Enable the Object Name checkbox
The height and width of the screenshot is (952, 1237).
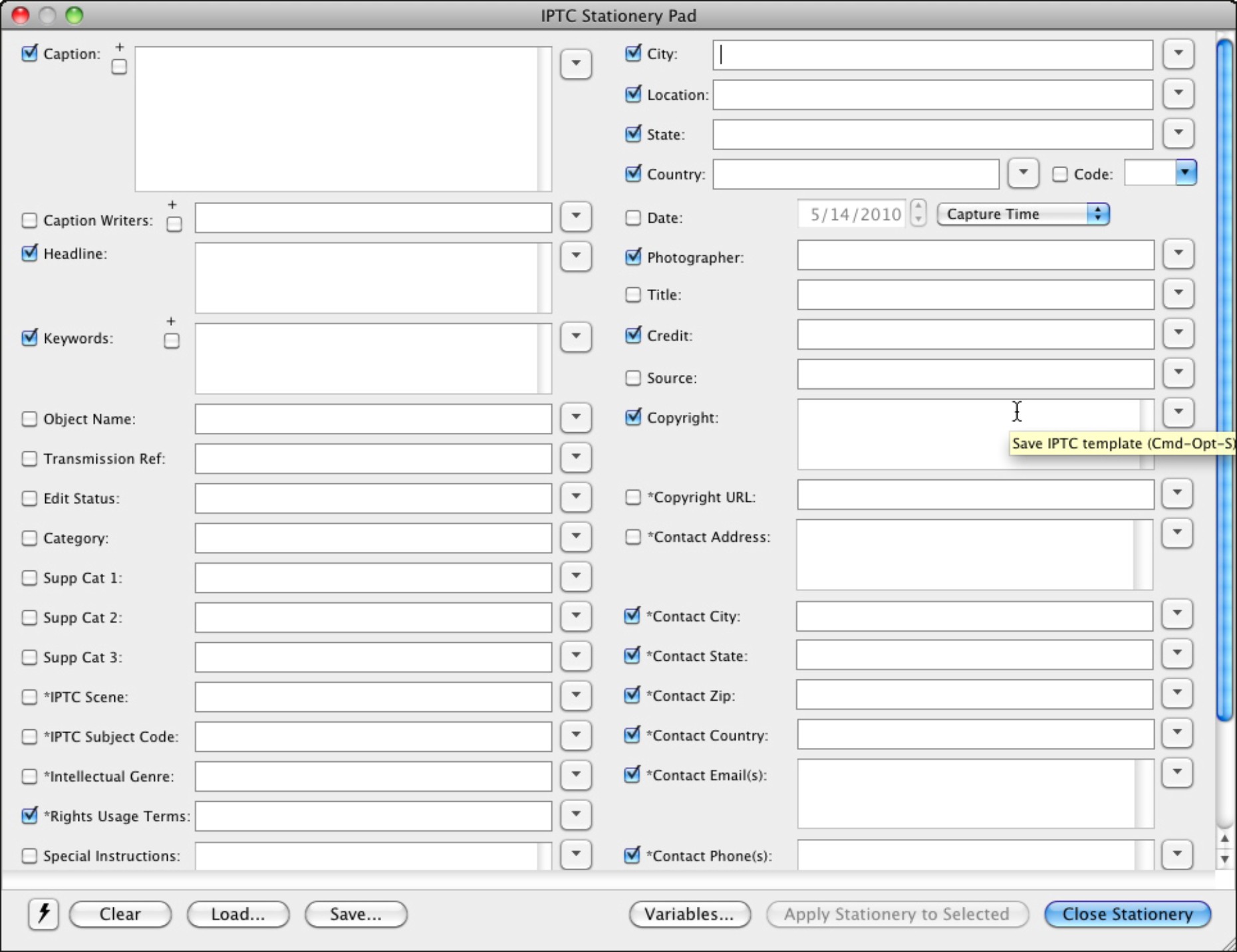tap(29, 419)
